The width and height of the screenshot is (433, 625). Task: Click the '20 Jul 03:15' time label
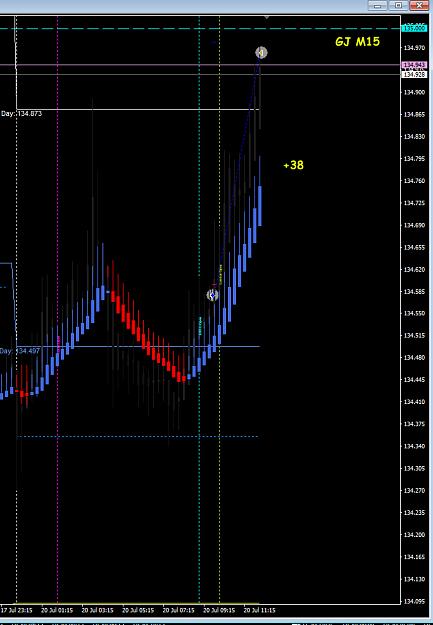pos(98,610)
